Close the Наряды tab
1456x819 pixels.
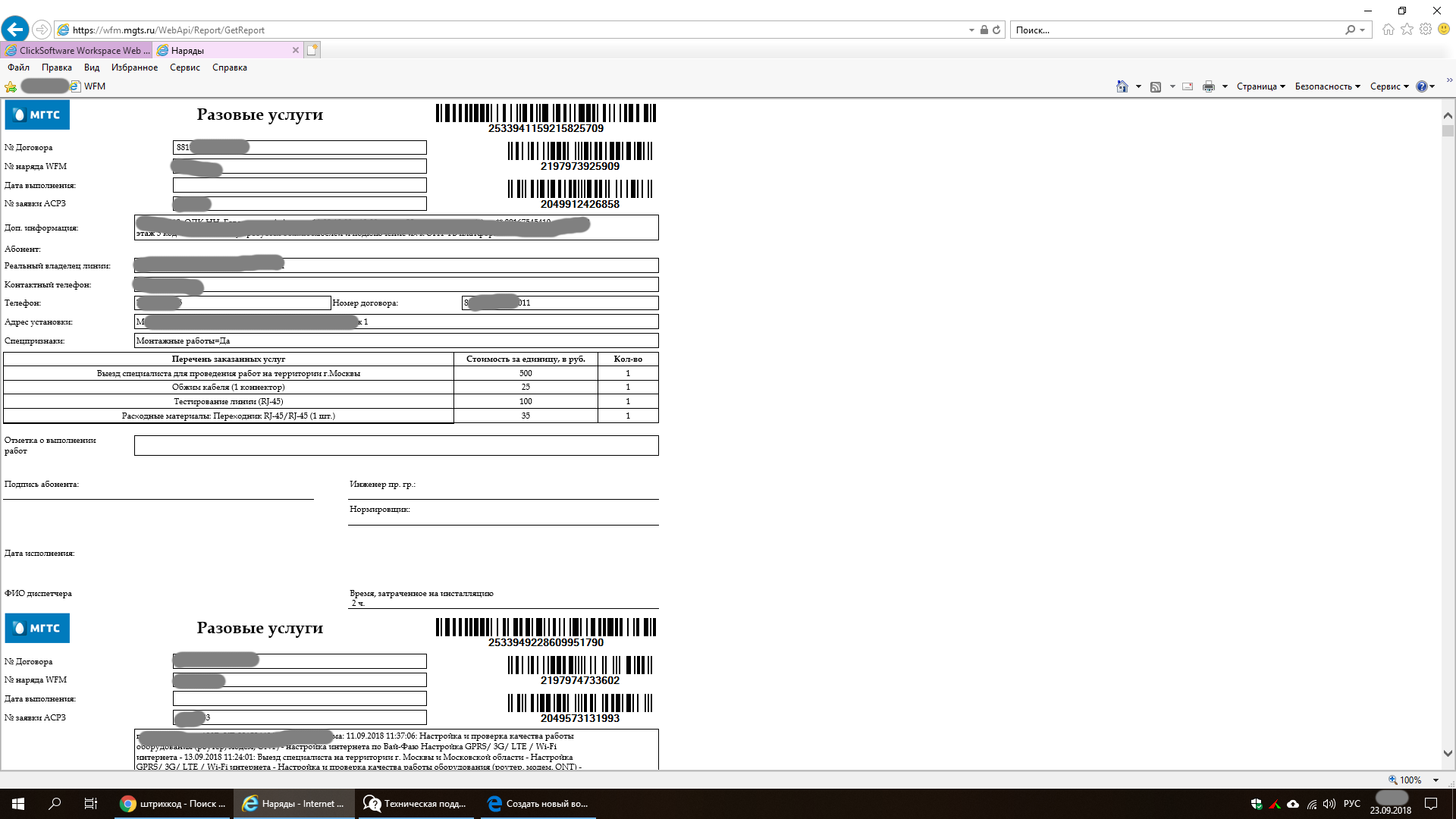click(x=296, y=50)
